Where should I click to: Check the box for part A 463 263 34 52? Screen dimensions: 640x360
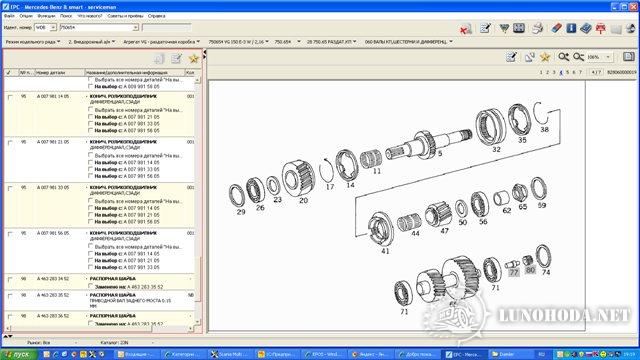(10, 280)
